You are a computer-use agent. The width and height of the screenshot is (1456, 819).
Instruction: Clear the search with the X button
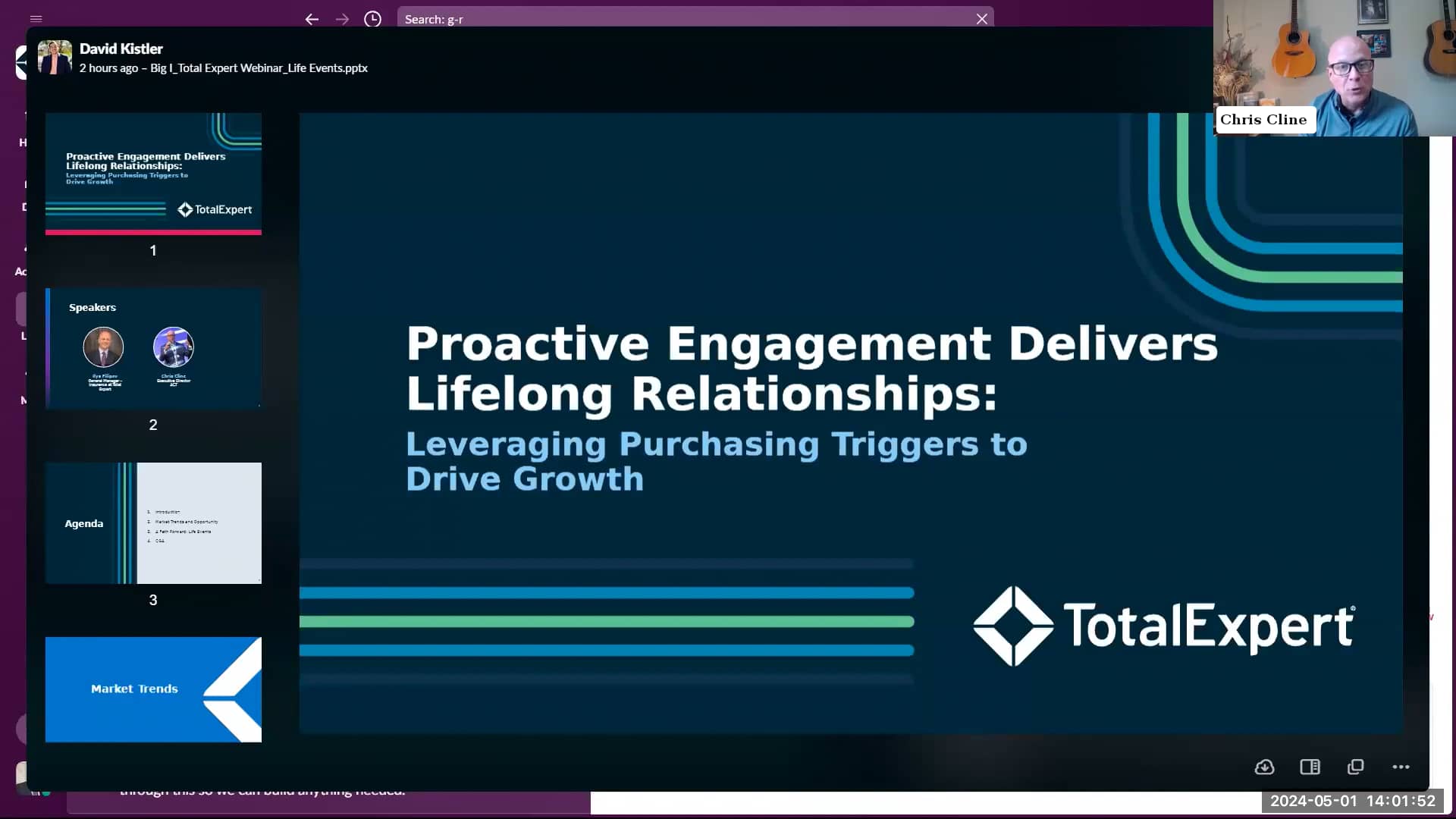(x=981, y=17)
